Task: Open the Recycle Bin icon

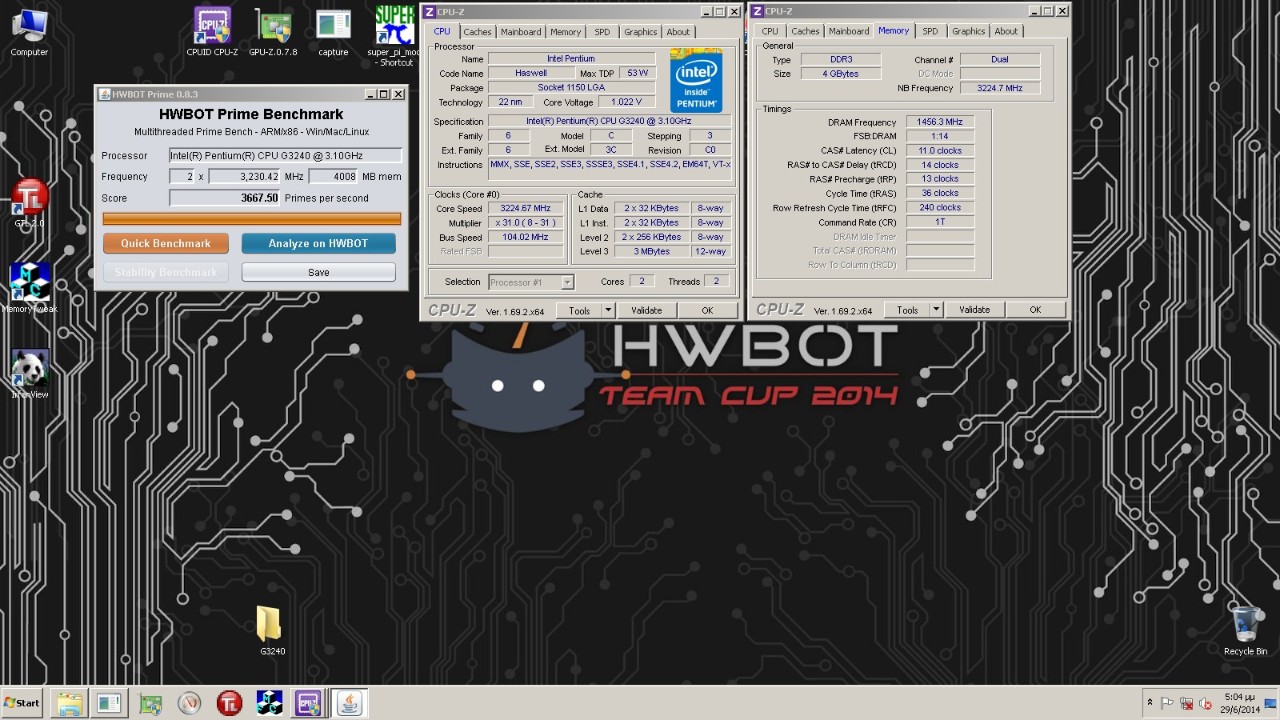Action: click(1245, 630)
